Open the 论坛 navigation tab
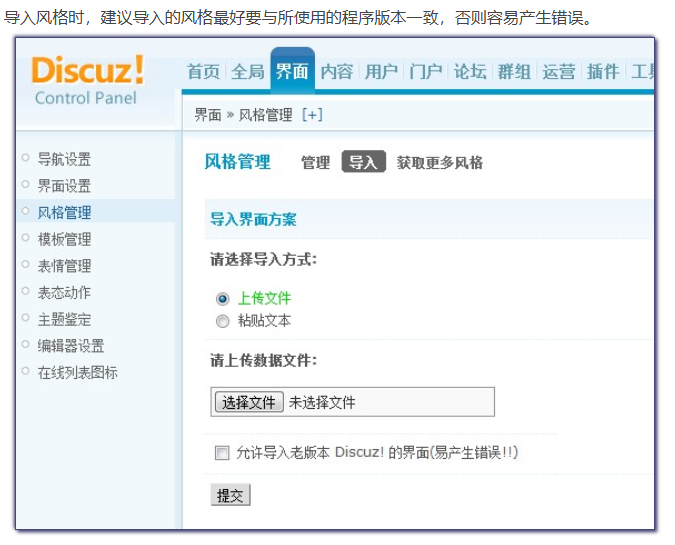The height and width of the screenshot is (545, 675). pos(470,71)
